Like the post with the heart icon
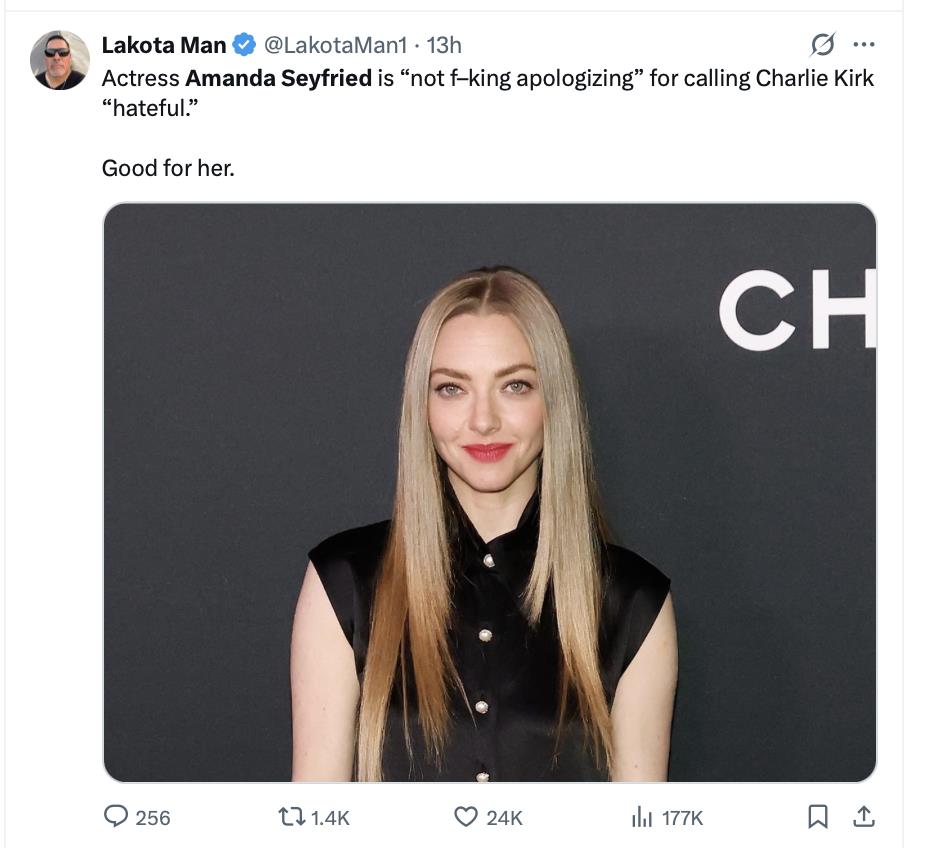This screenshot has height=848, width=938. click(x=465, y=817)
